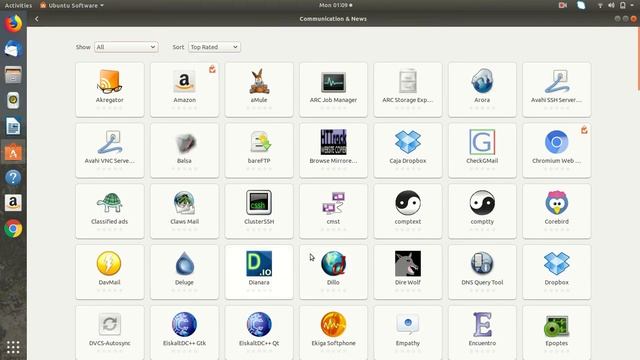Open the Claws Mail tile
Image resolution: width=640 pixels, height=360 pixels.
pos(184,211)
